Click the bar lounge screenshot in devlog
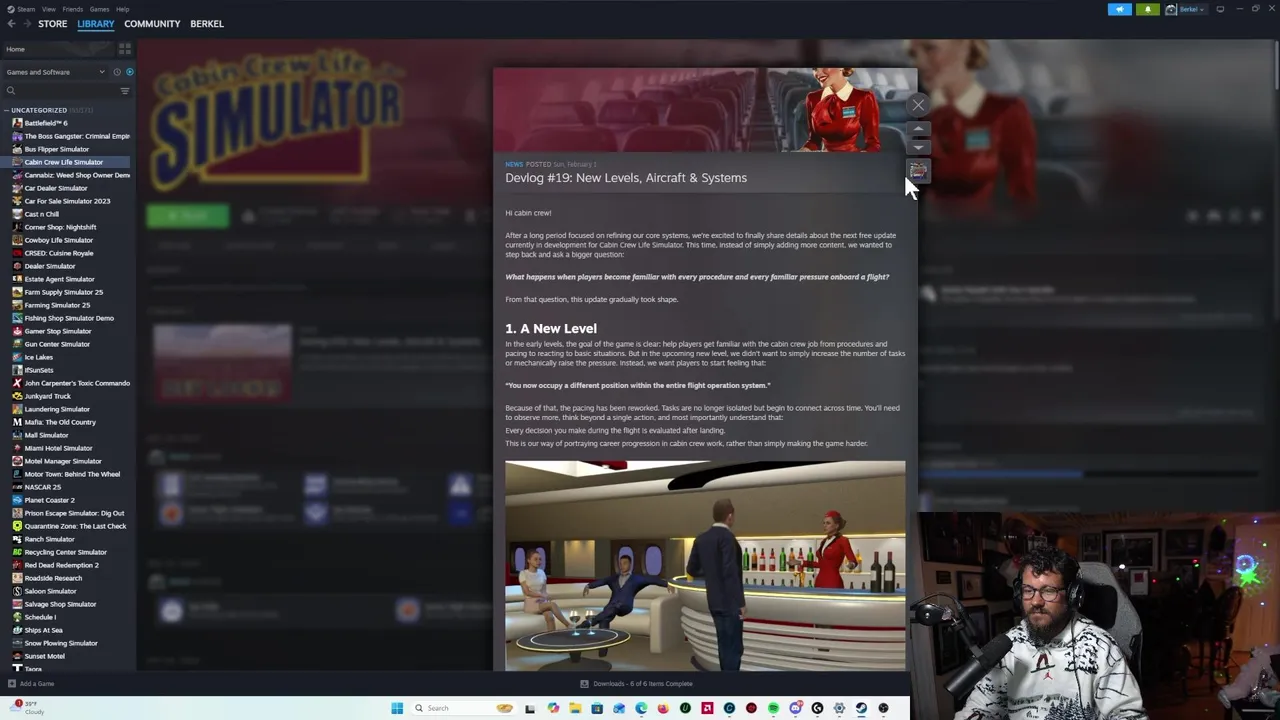The width and height of the screenshot is (1280, 720). point(705,566)
